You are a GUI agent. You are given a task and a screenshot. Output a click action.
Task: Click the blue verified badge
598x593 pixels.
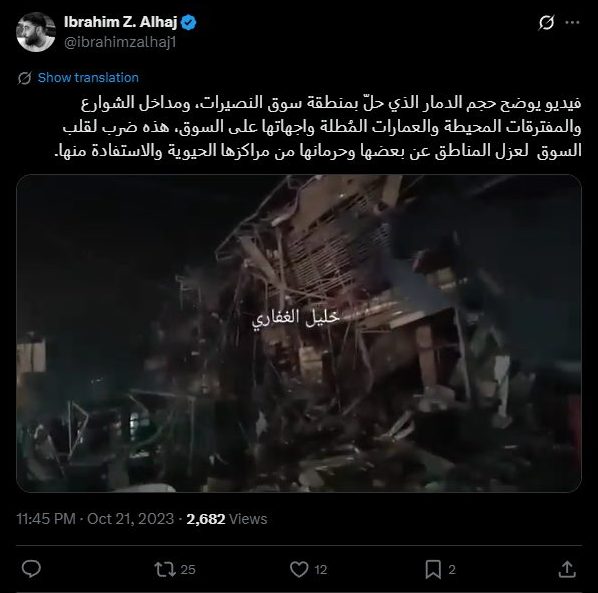click(188, 23)
